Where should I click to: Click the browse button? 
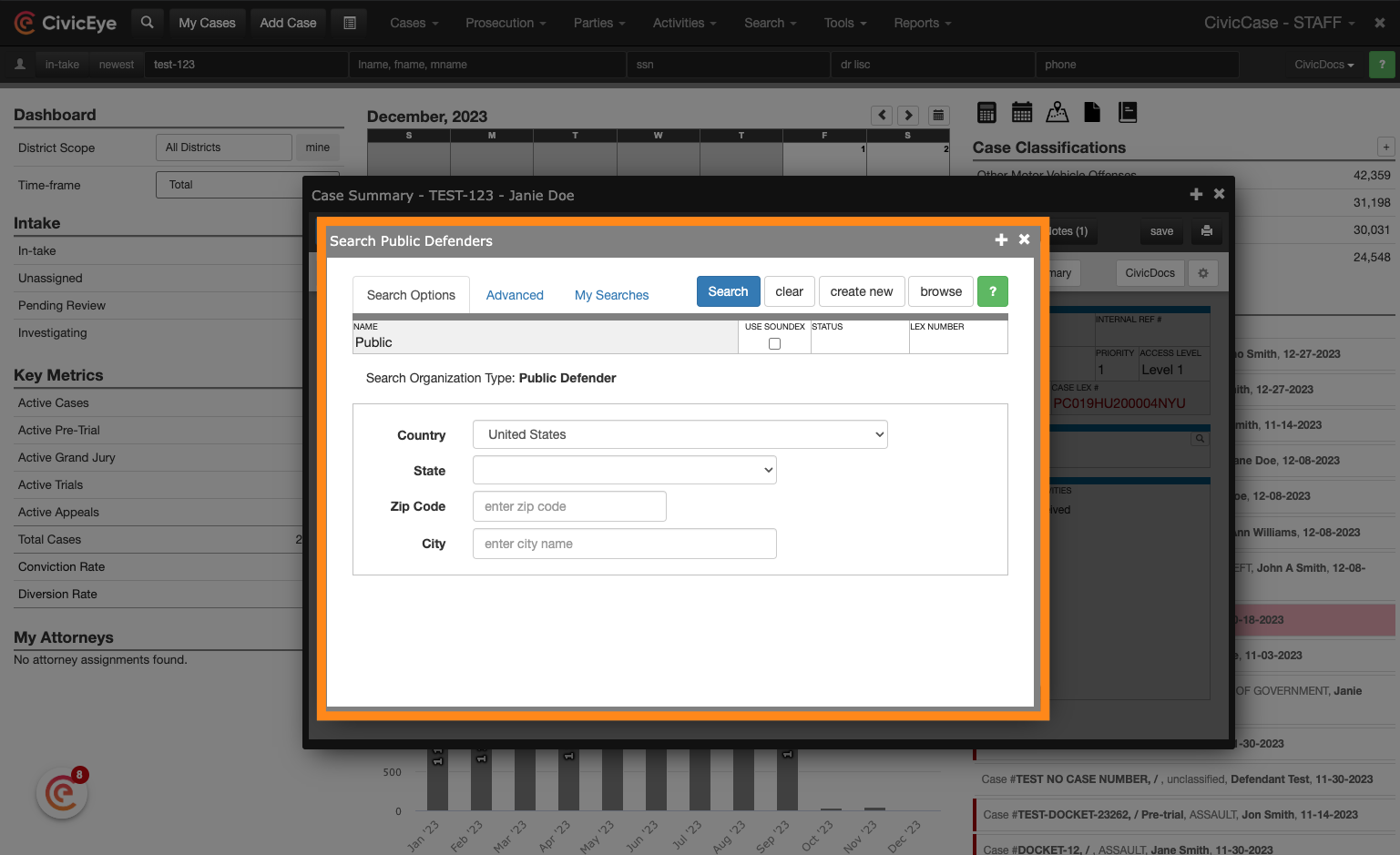(x=941, y=291)
